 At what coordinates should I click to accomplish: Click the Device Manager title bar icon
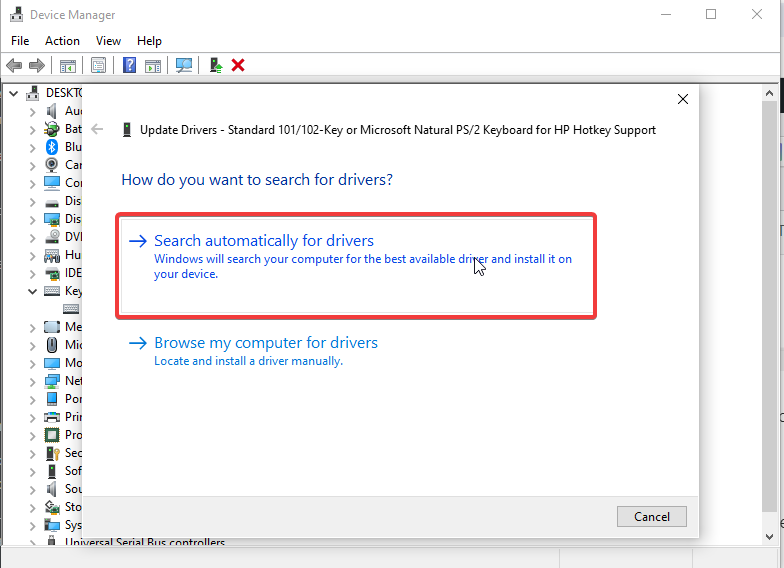(16, 14)
